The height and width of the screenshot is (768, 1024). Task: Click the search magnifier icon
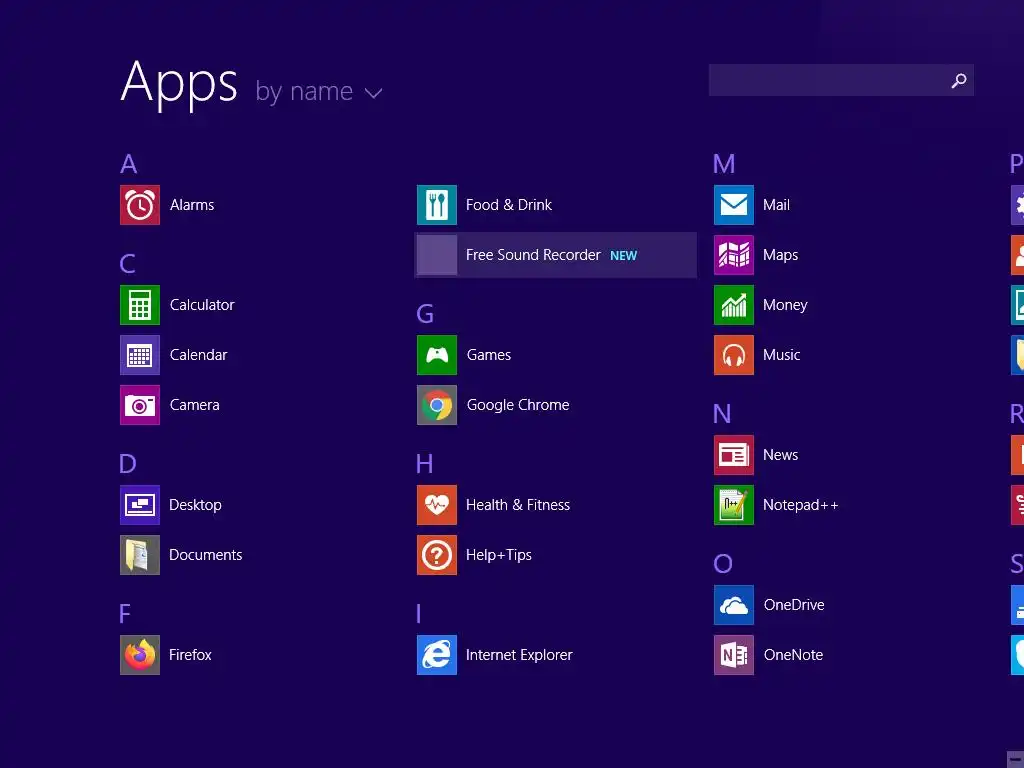point(959,80)
